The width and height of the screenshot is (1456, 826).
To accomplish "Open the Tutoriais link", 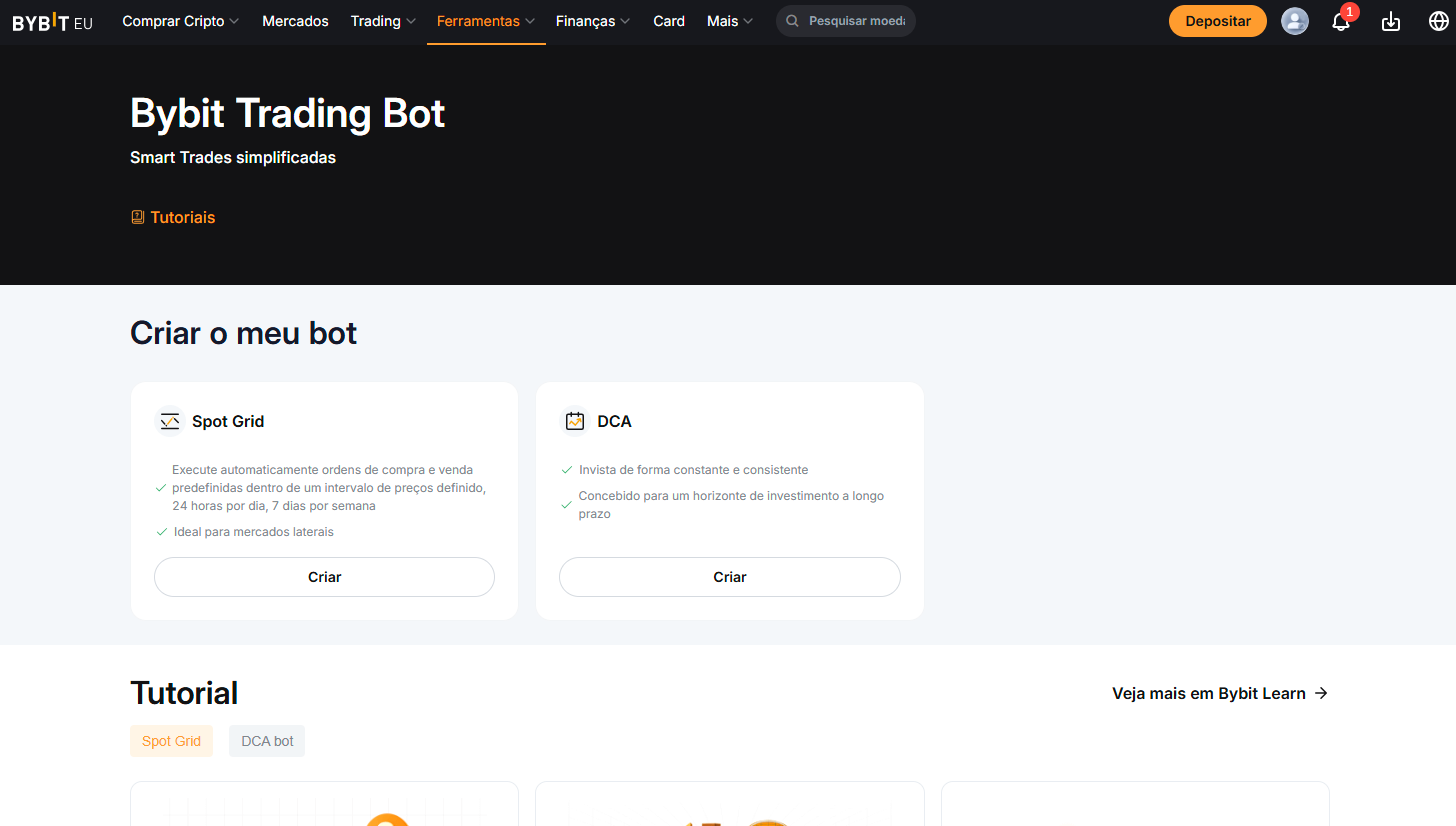I will click(173, 217).
